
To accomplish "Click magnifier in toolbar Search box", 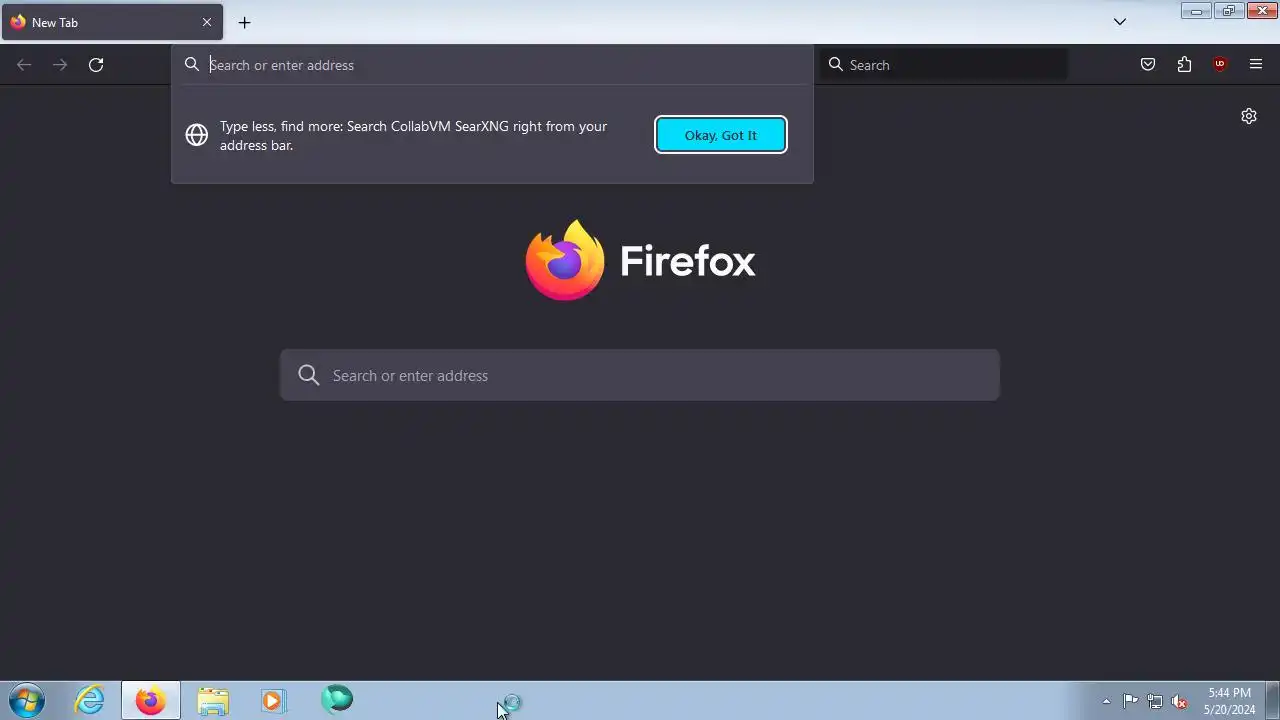I will (x=836, y=65).
